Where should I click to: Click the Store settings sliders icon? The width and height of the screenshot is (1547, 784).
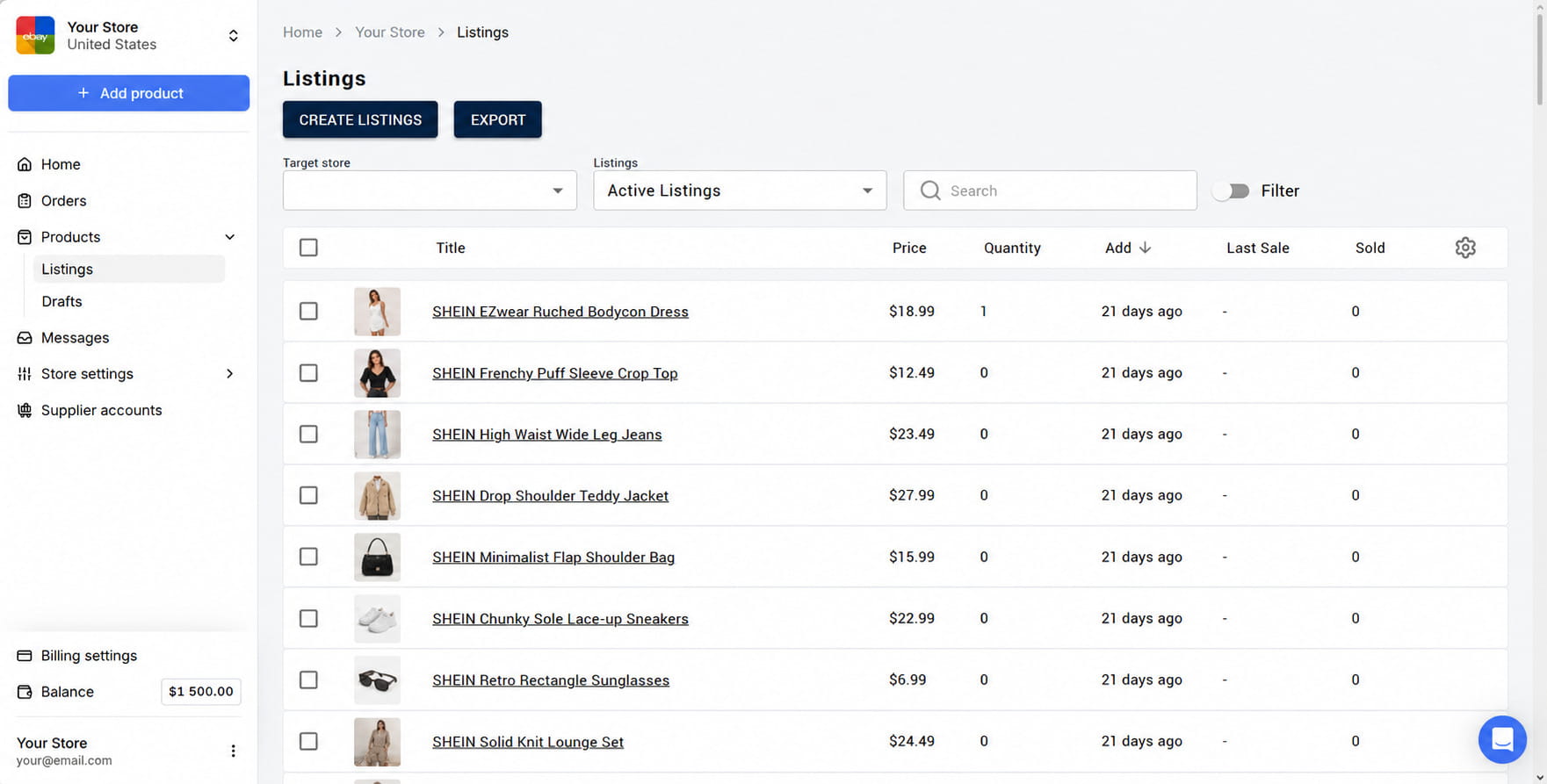pos(25,374)
